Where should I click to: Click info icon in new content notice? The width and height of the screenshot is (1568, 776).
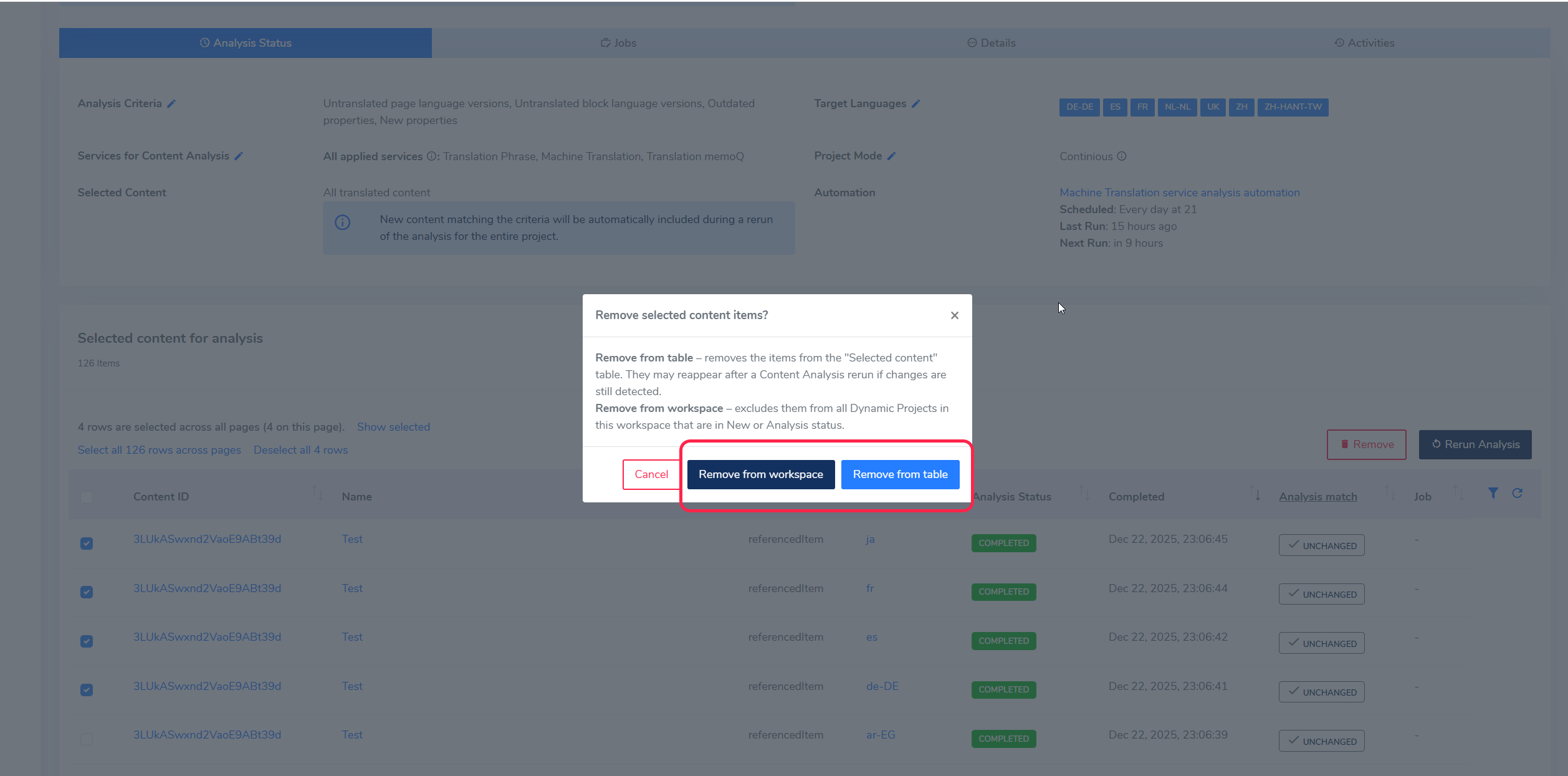tap(343, 223)
